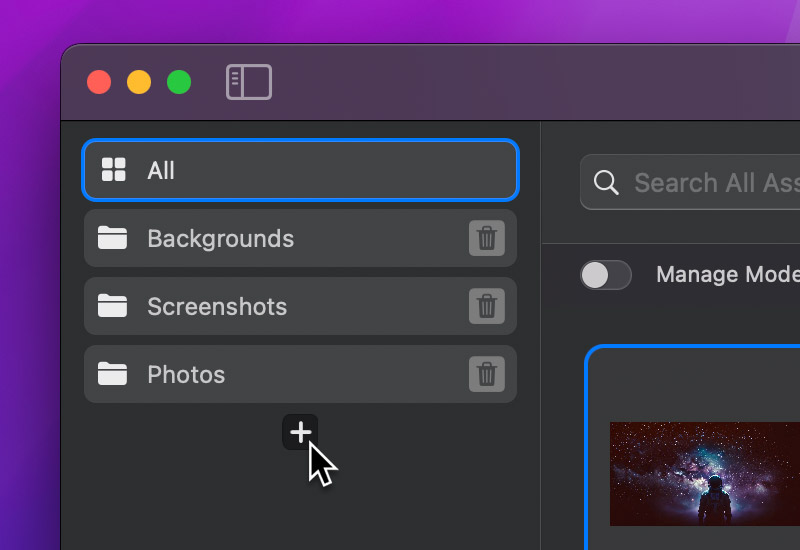Add a new folder with the plus button
The height and width of the screenshot is (550, 800).
coord(300,432)
